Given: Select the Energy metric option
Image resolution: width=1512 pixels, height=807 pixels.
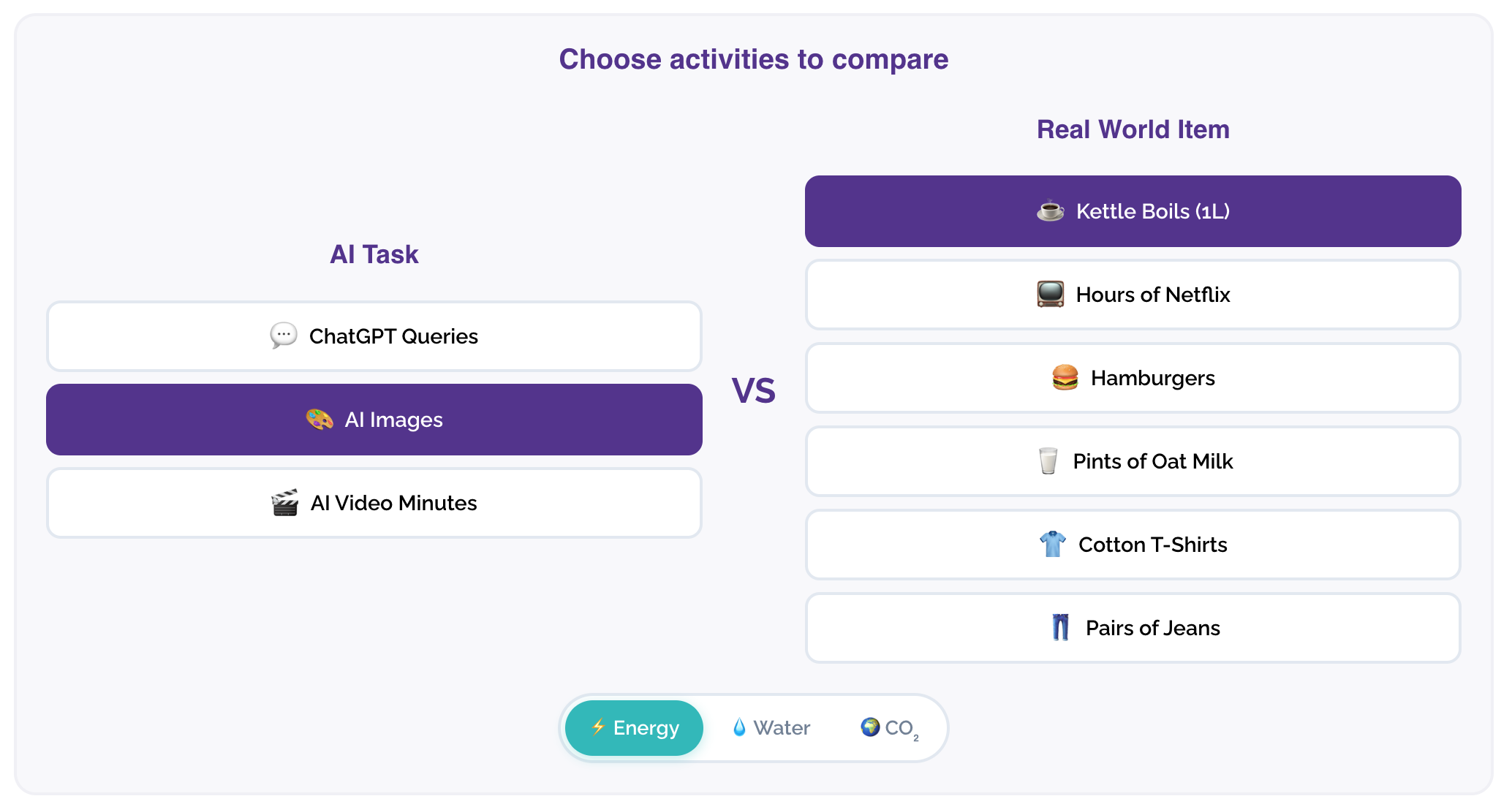Looking at the screenshot, I should click(635, 728).
